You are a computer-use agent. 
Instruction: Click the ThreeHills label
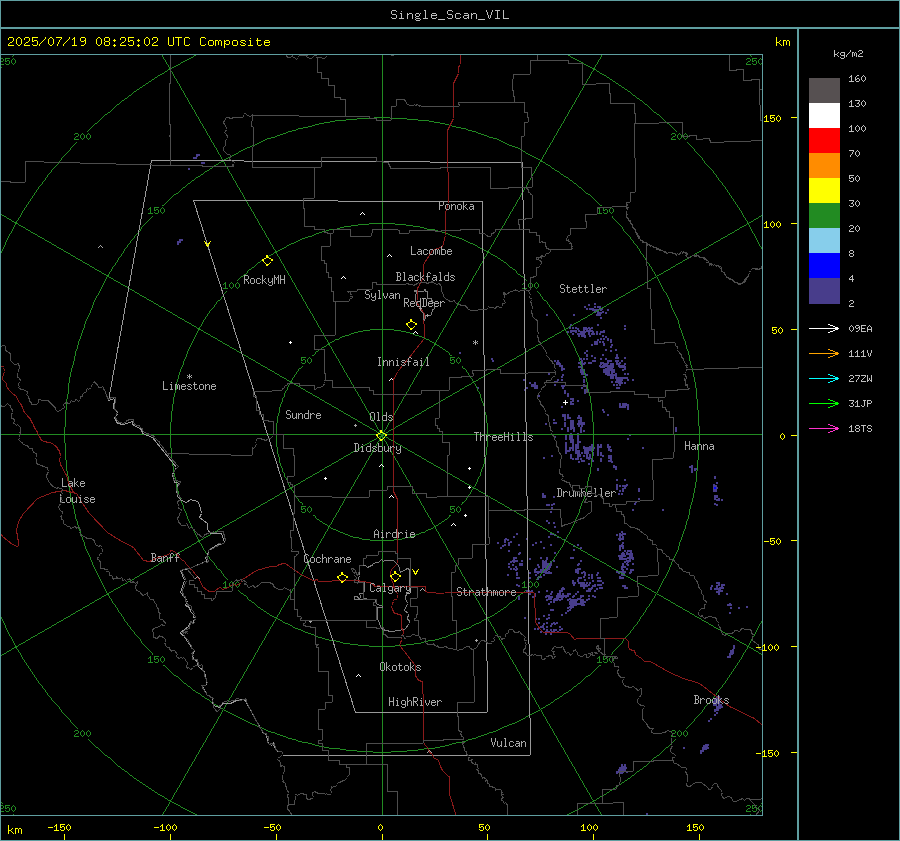click(x=503, y=437)
